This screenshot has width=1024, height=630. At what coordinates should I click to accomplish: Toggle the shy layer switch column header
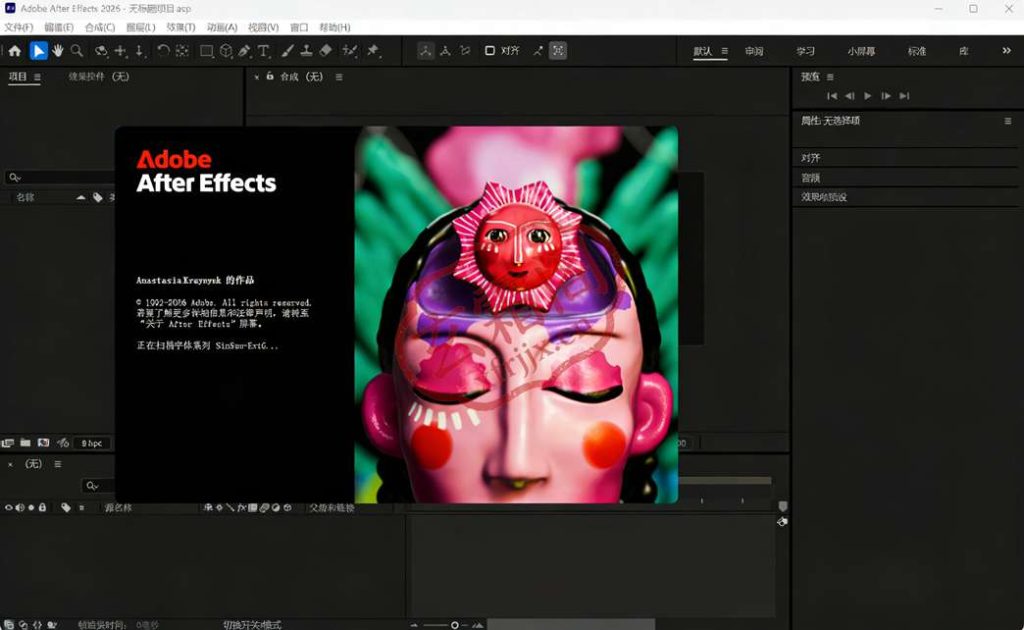tap(208, 507)
